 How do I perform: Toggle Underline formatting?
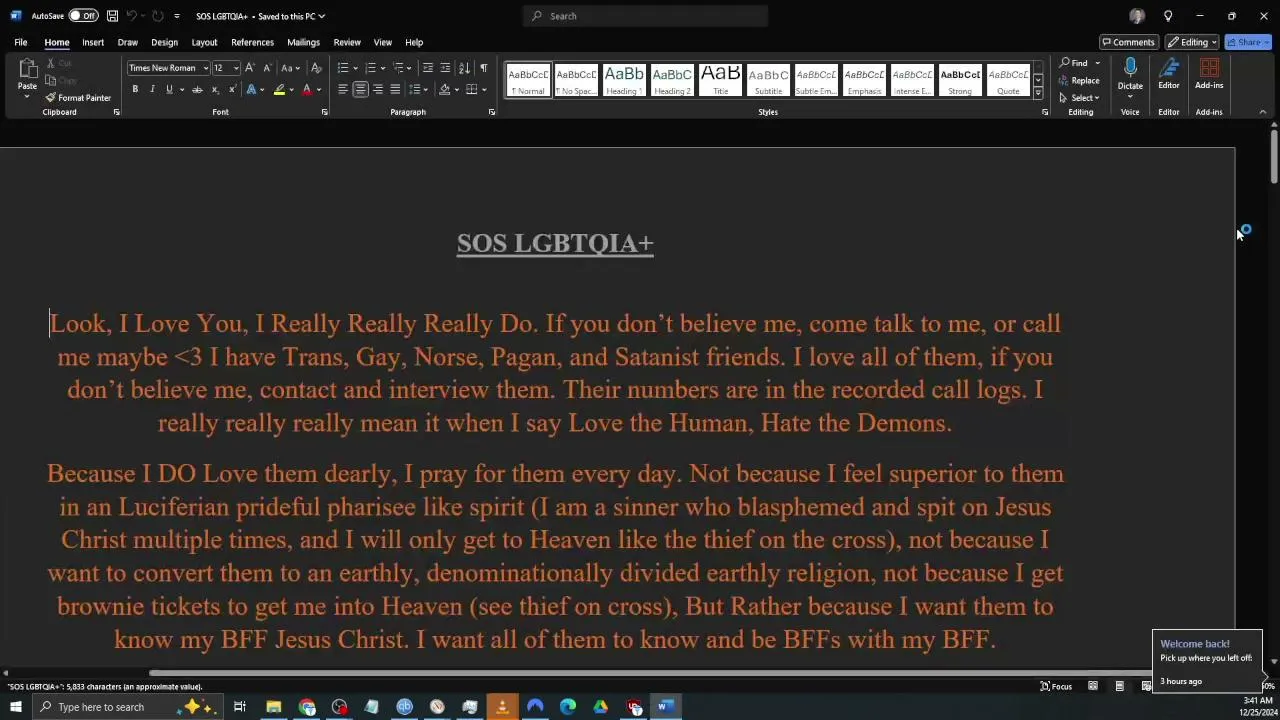(x=169, y=90)
